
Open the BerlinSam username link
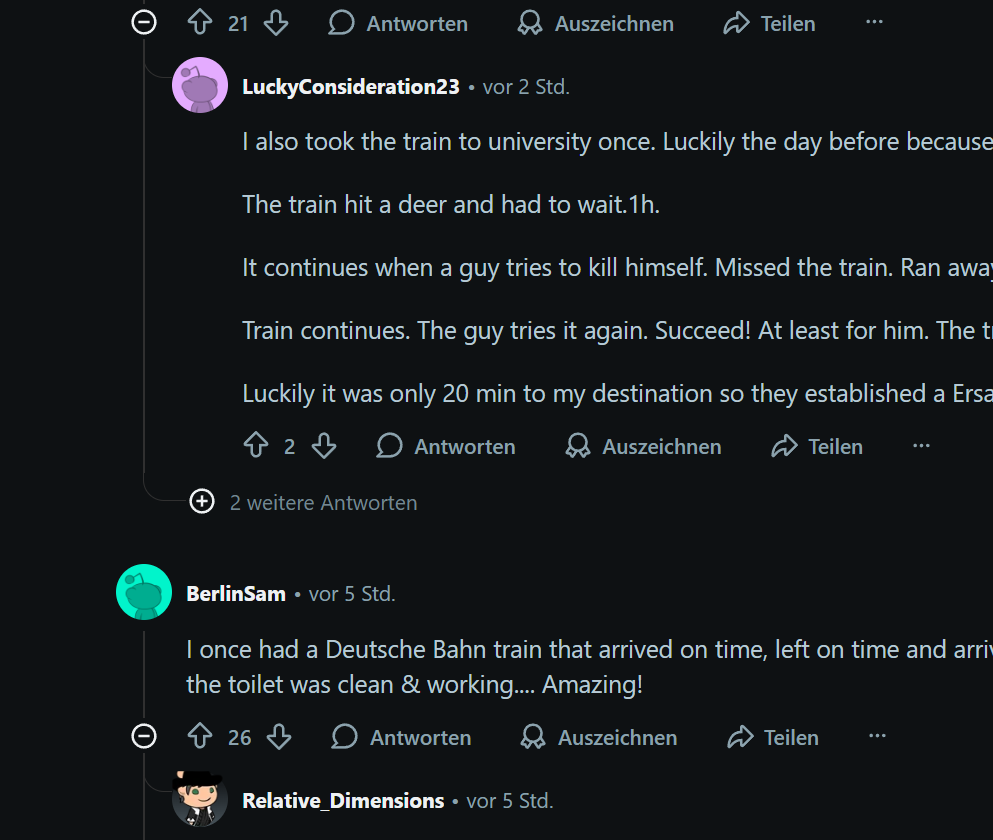pos(236,594)
